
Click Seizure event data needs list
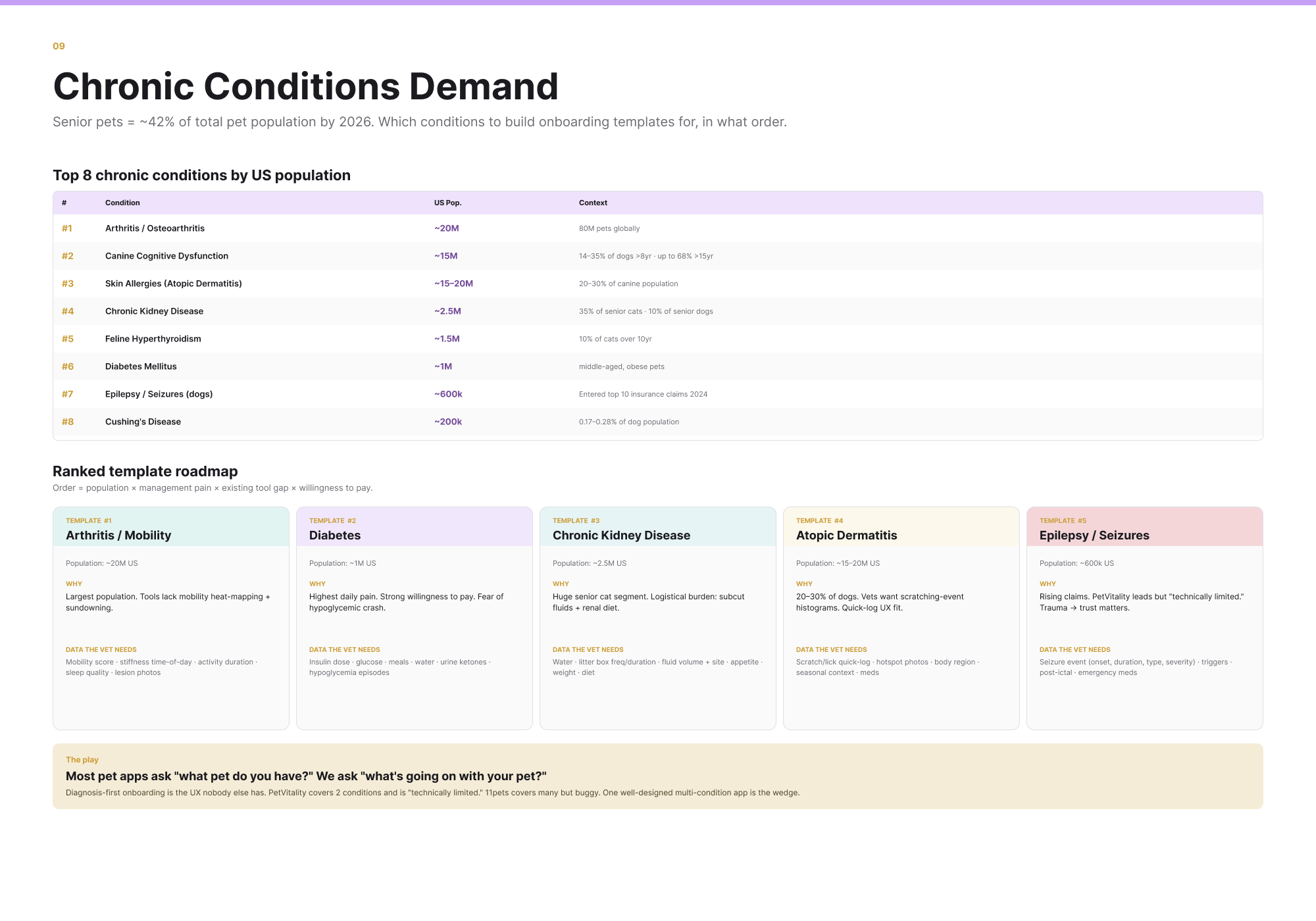click(1136, 667)
